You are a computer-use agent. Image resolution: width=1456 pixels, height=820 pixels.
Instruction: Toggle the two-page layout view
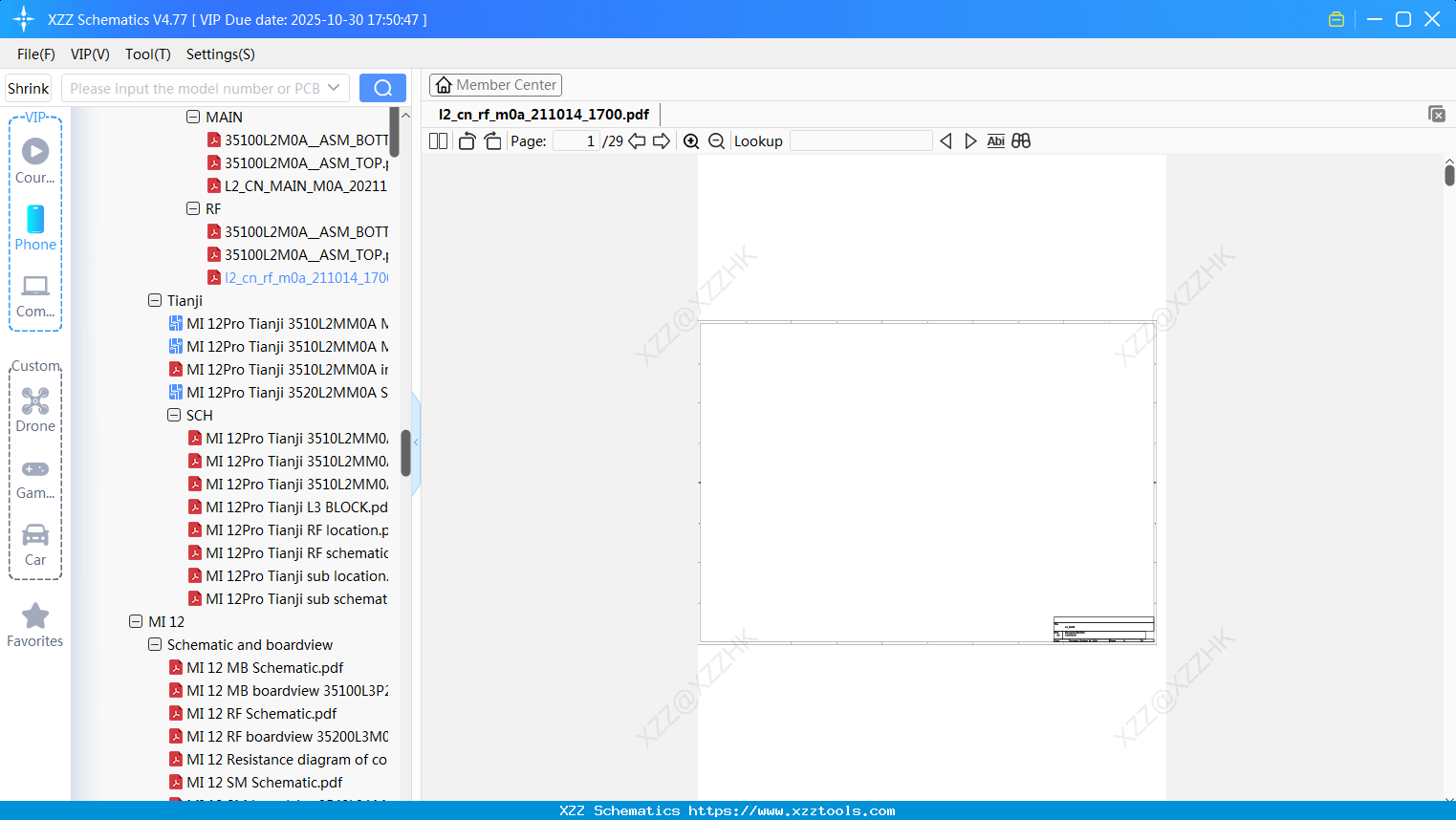438,141
